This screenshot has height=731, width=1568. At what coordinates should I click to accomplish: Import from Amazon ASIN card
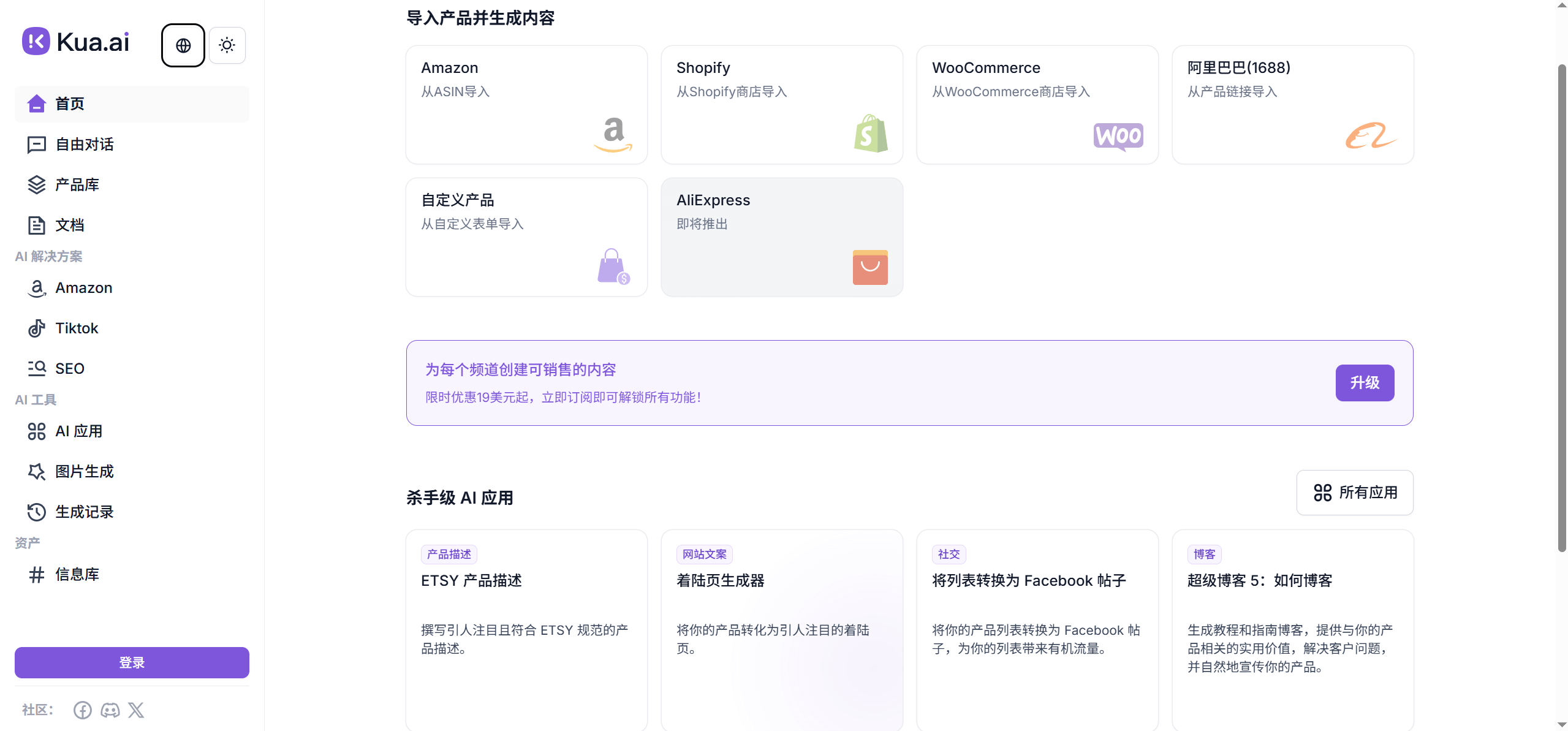[x=526, y=105]
